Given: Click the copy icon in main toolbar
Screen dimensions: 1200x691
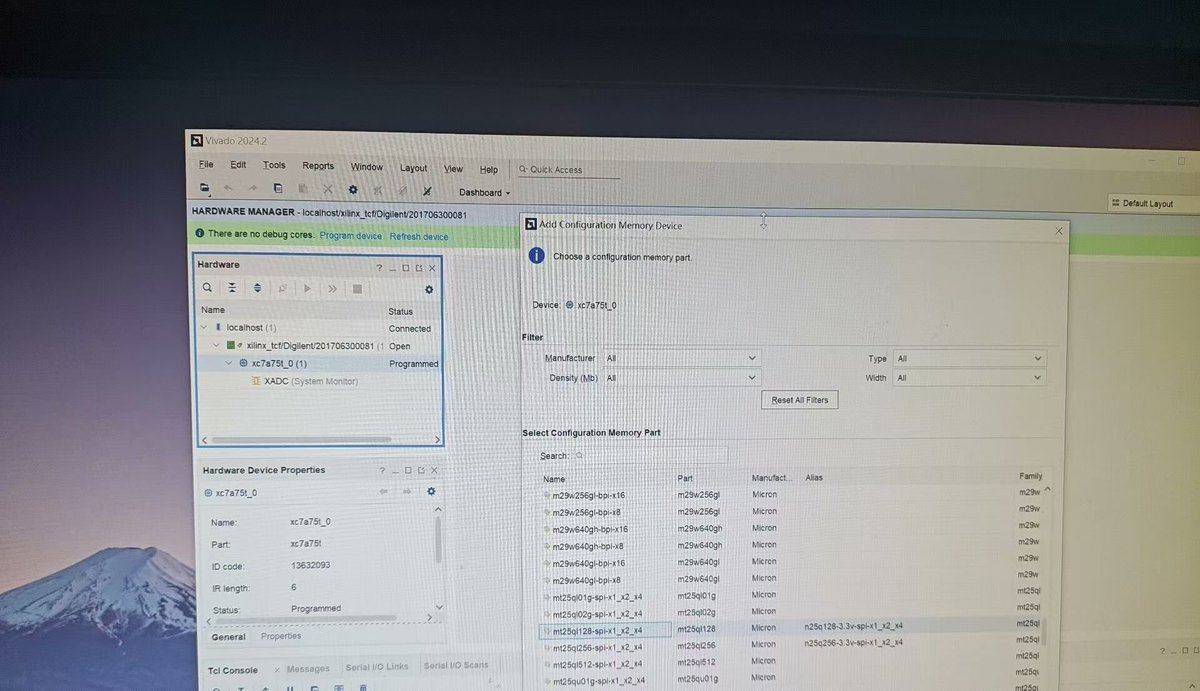Looking at the screenshot, I should coord(278,188).
